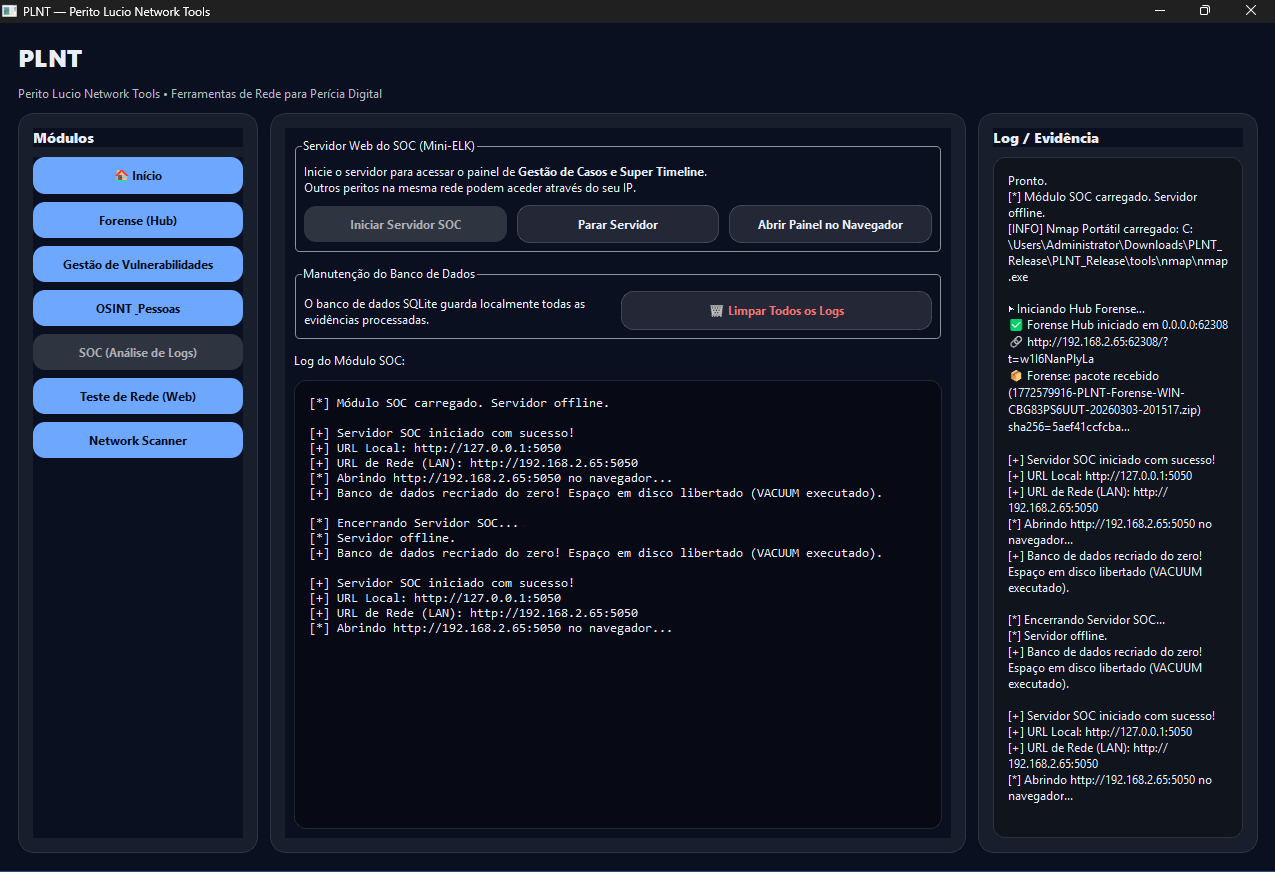This screenshot has height=872, width=1275.
Task: Switch to Gestão de Vulnerabilidades module
Action: [x=138, y=265]
